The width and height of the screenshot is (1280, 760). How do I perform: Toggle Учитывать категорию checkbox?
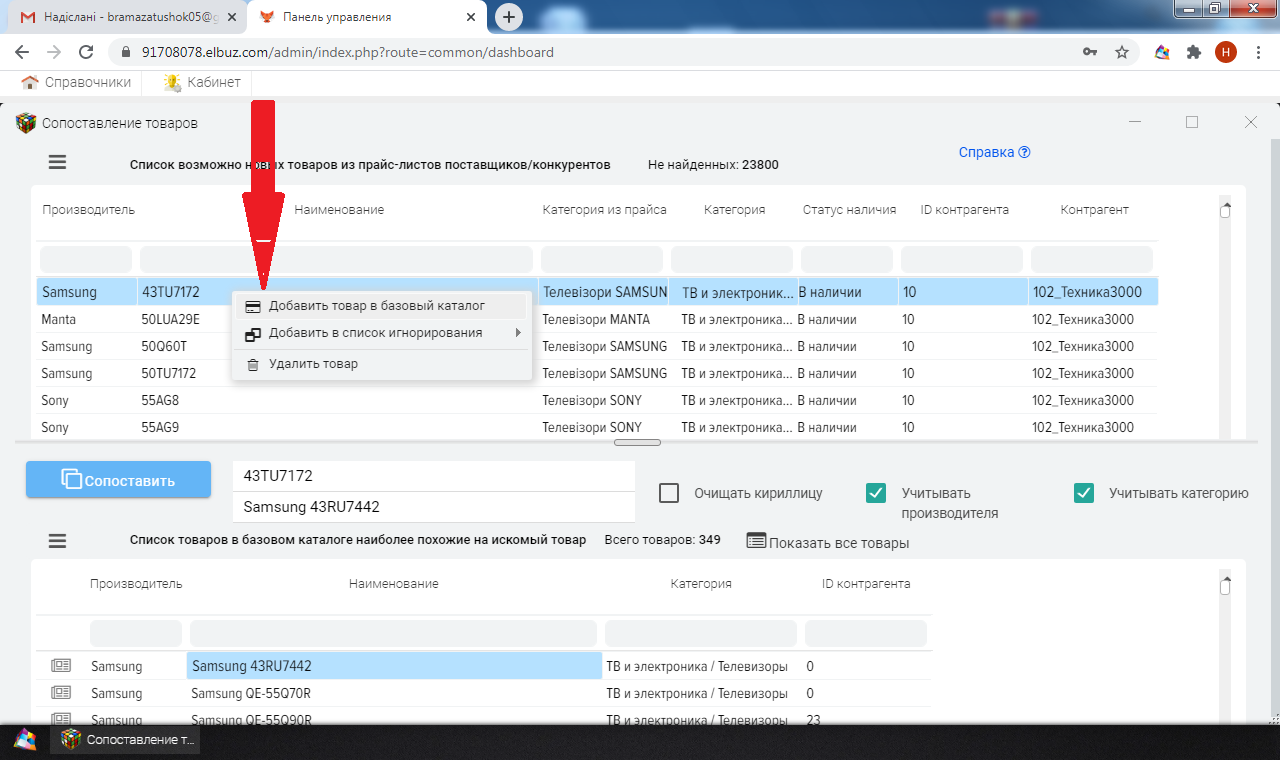[1083, 493]
